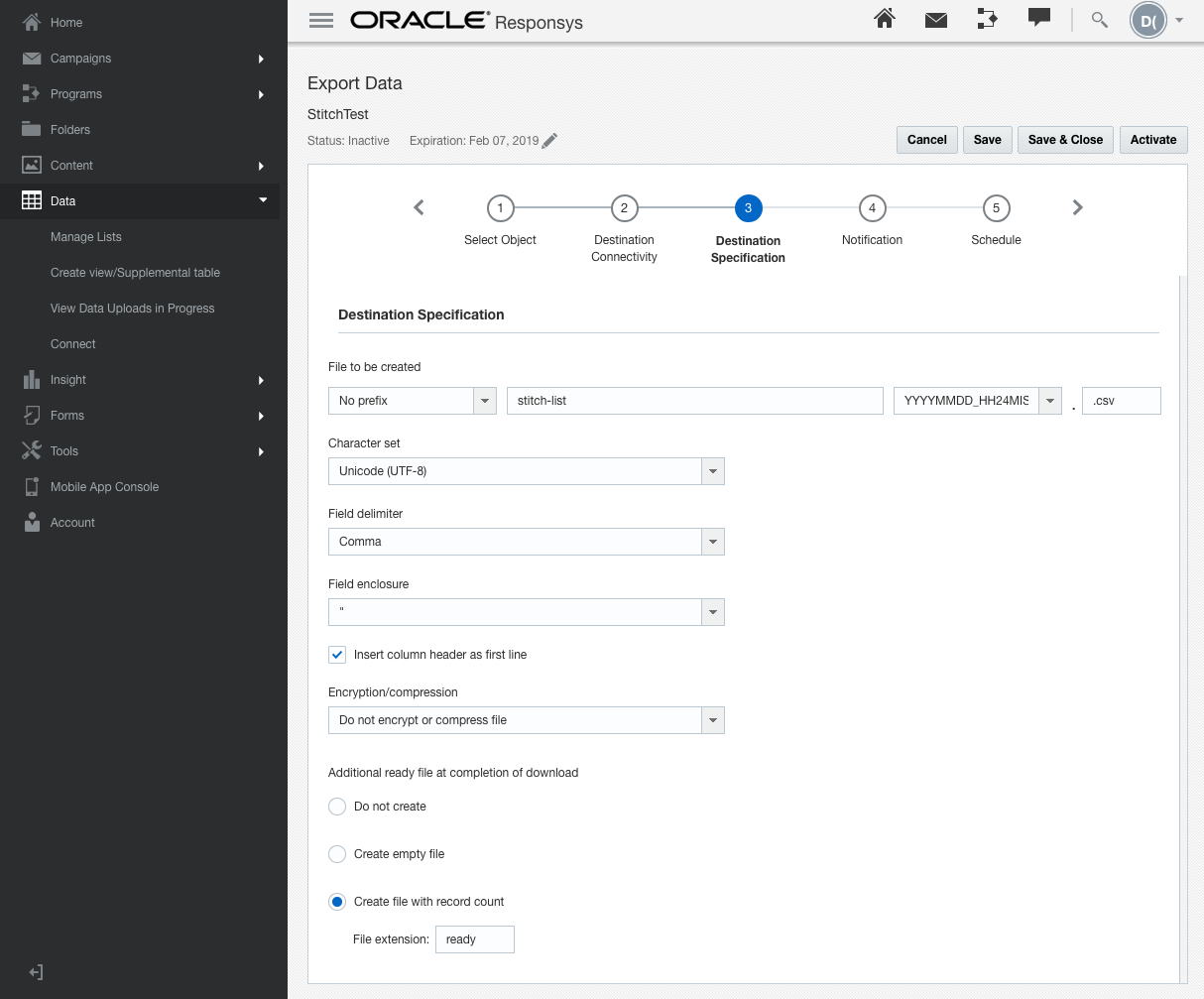Image resolution: width=1204 pixels, height=999 pixels.
Task: Open the Field delimiter dropdown
Action: [712, 542]
